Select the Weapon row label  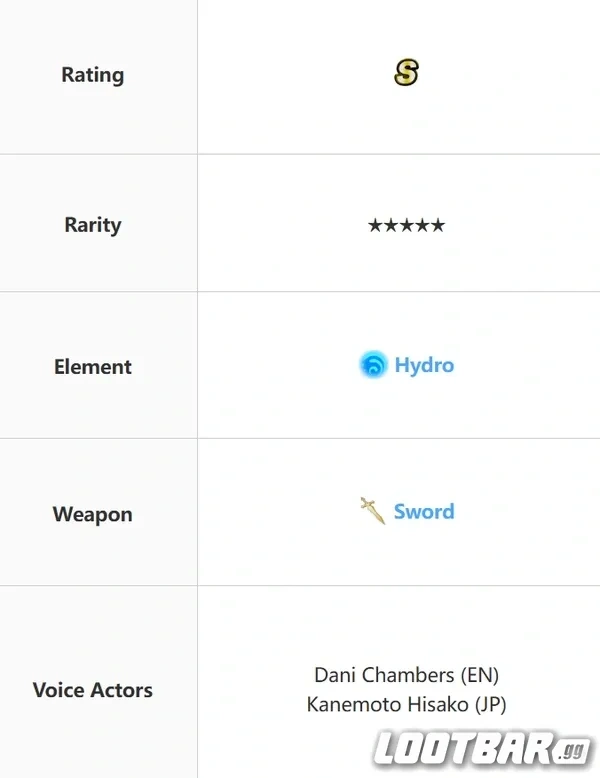coord(93,515)
